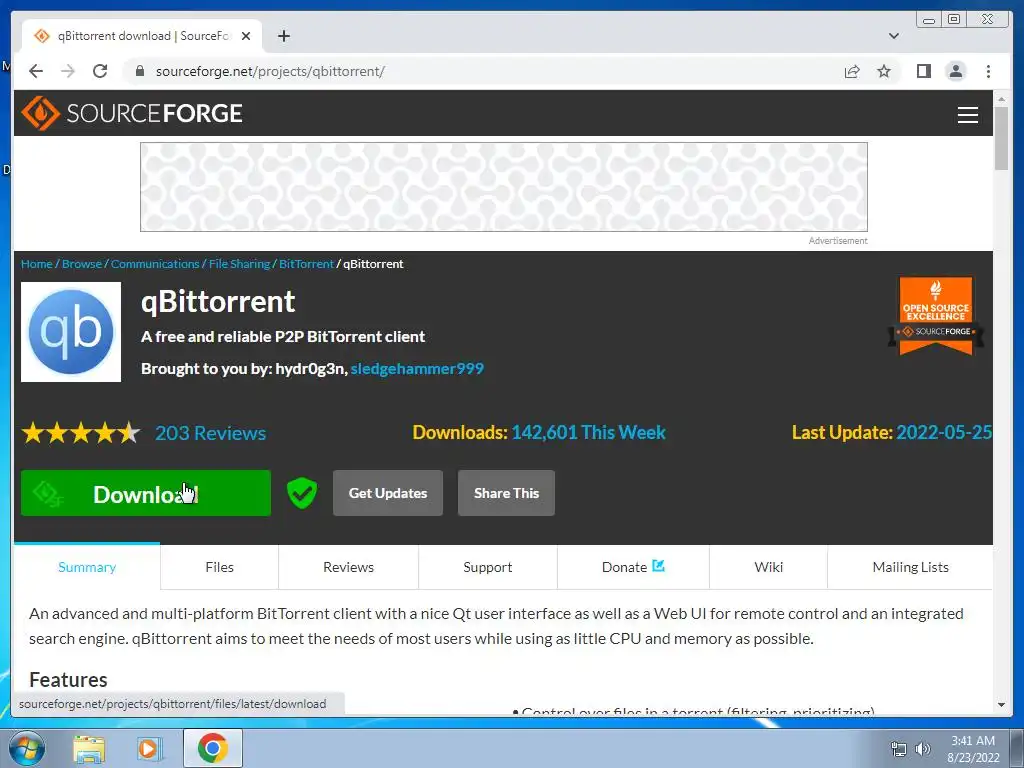Switch to the Reviews tab
Image resolution: width=1024 pixels, height=768 pixels.
pyautogui.click(x=349, y=567)
